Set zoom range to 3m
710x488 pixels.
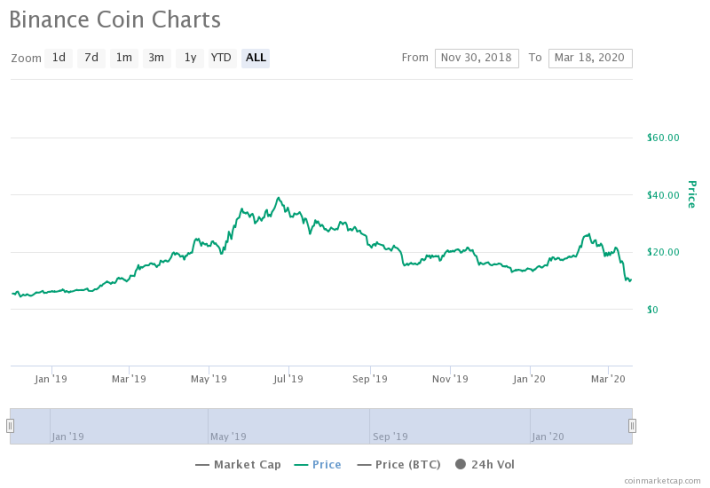coord(156,58)
